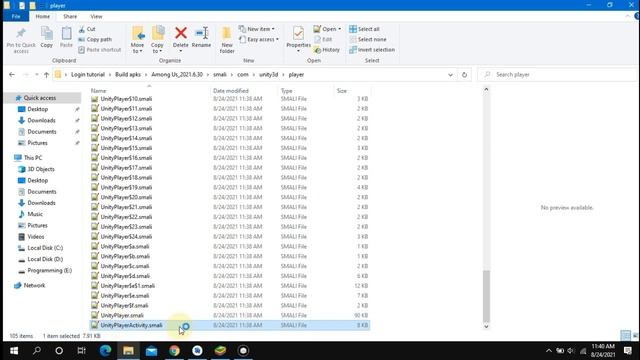Image resolution: width=640 pixels, height=360 pixels.
Task: Click 'unity3d' in the address breadcrumb
Action: click(x=269, y=75)
